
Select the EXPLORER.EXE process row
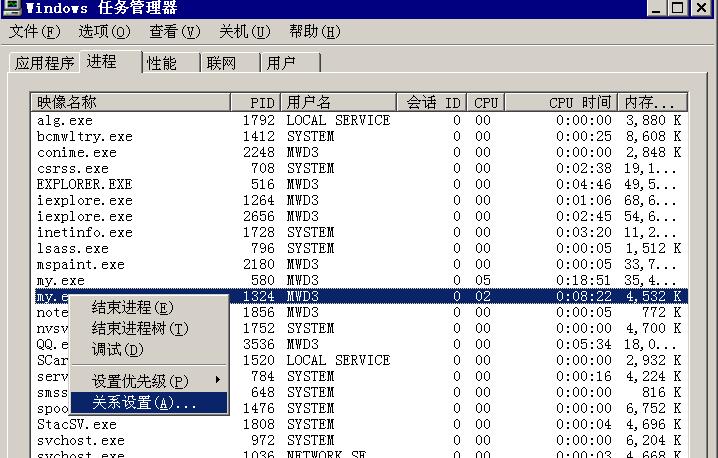click(x=84, y=184)
